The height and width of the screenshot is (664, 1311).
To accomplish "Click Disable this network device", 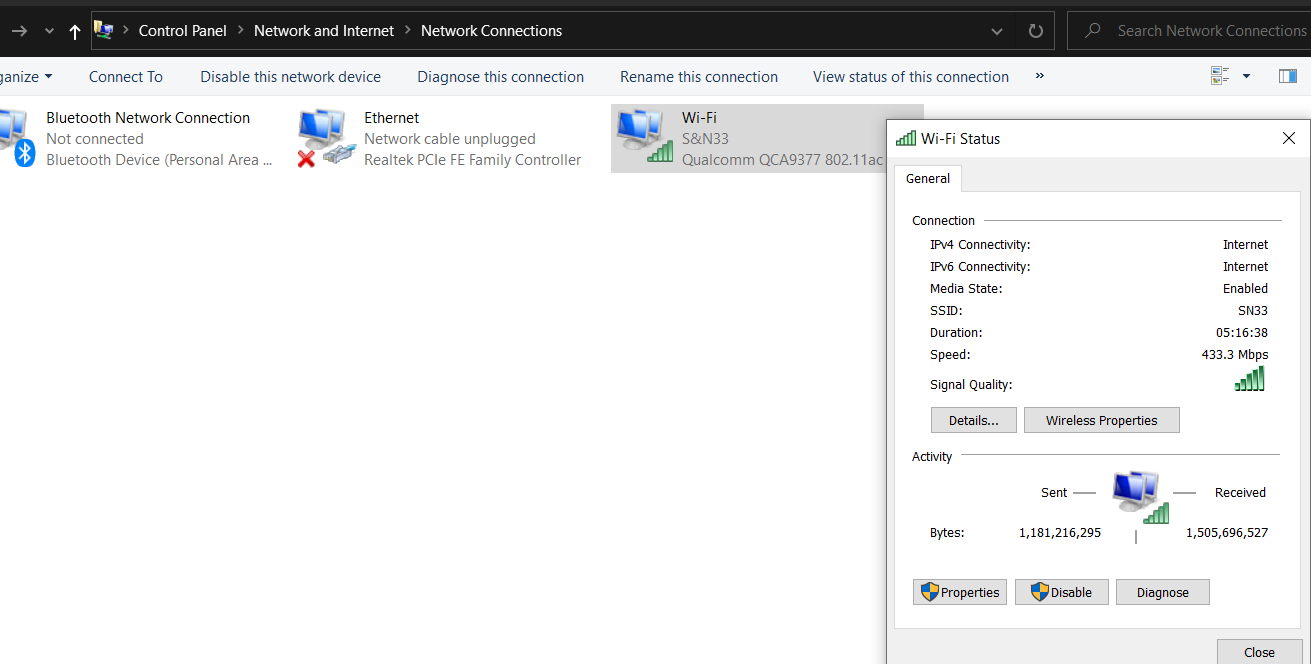I will pos(290,77).
